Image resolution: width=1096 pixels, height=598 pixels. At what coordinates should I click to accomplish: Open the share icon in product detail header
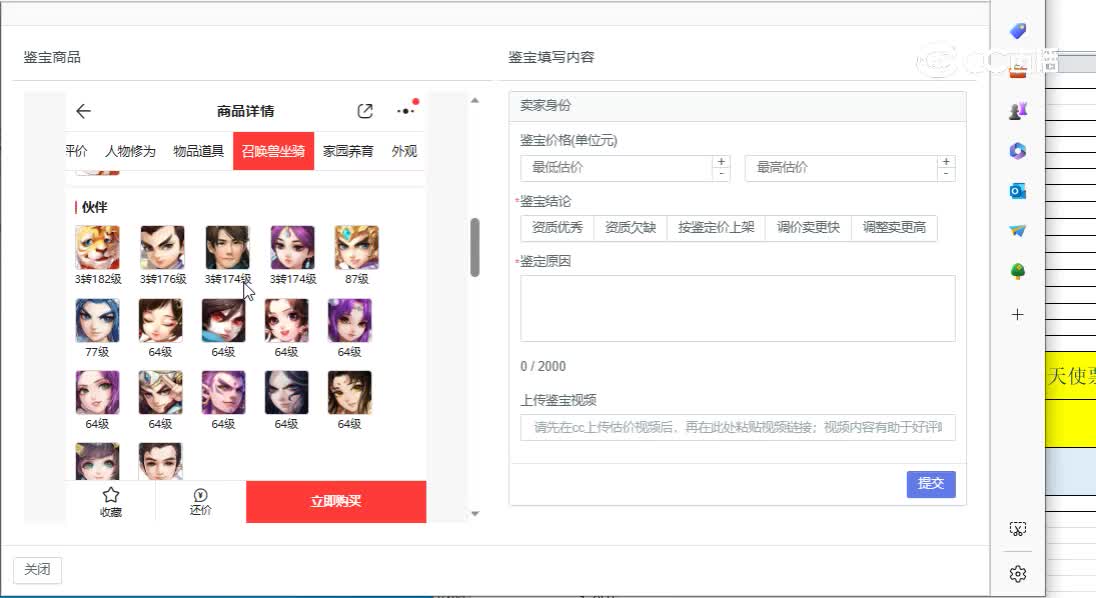point(365,111)
